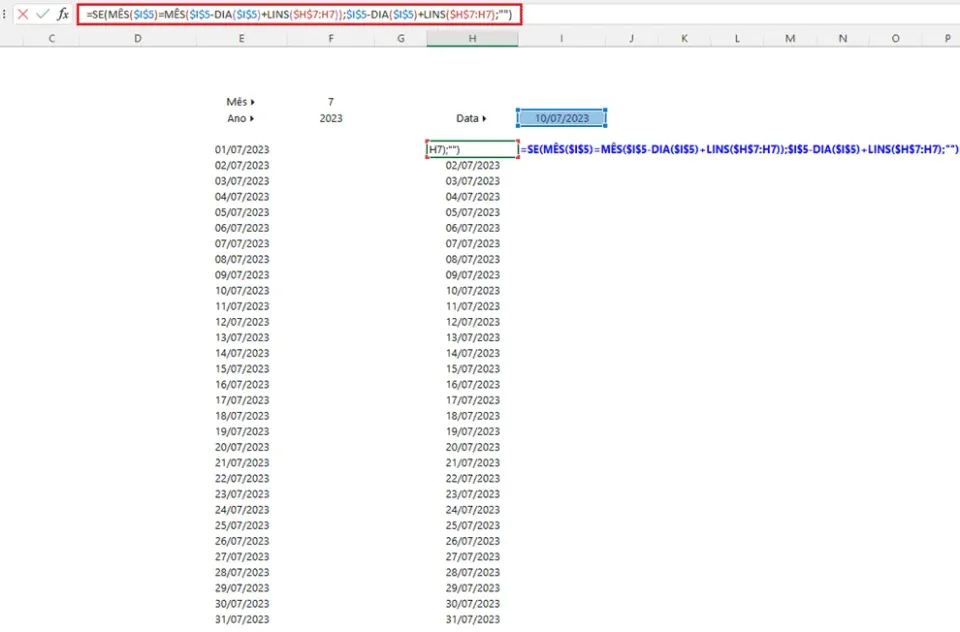The image size is (960, 632).
Task: Select 30/07/2023 in column H
Action: click(473, 604)
